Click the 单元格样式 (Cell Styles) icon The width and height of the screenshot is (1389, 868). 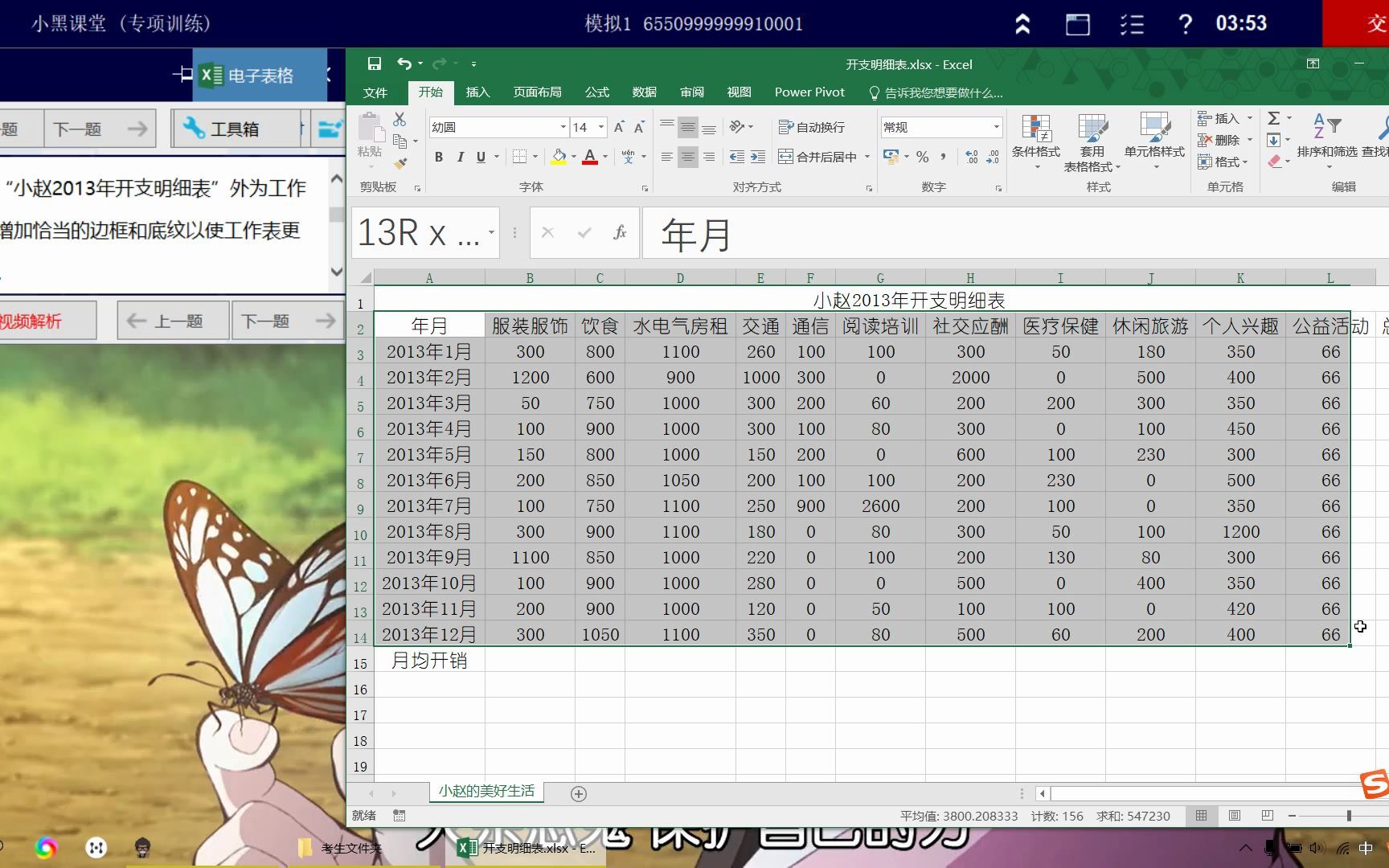click(x=1156, y=143)
